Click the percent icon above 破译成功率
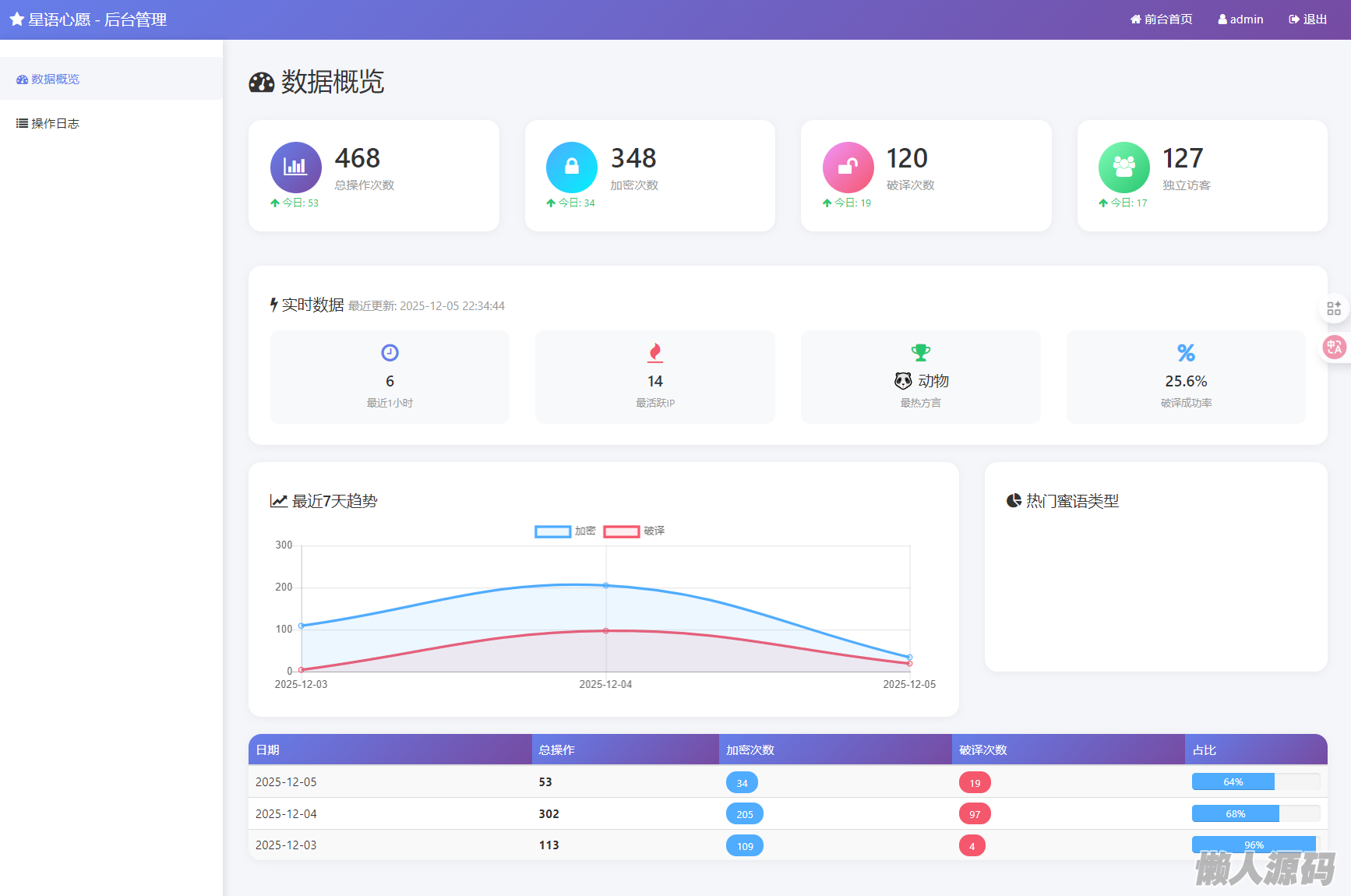 pos(1186,353)
